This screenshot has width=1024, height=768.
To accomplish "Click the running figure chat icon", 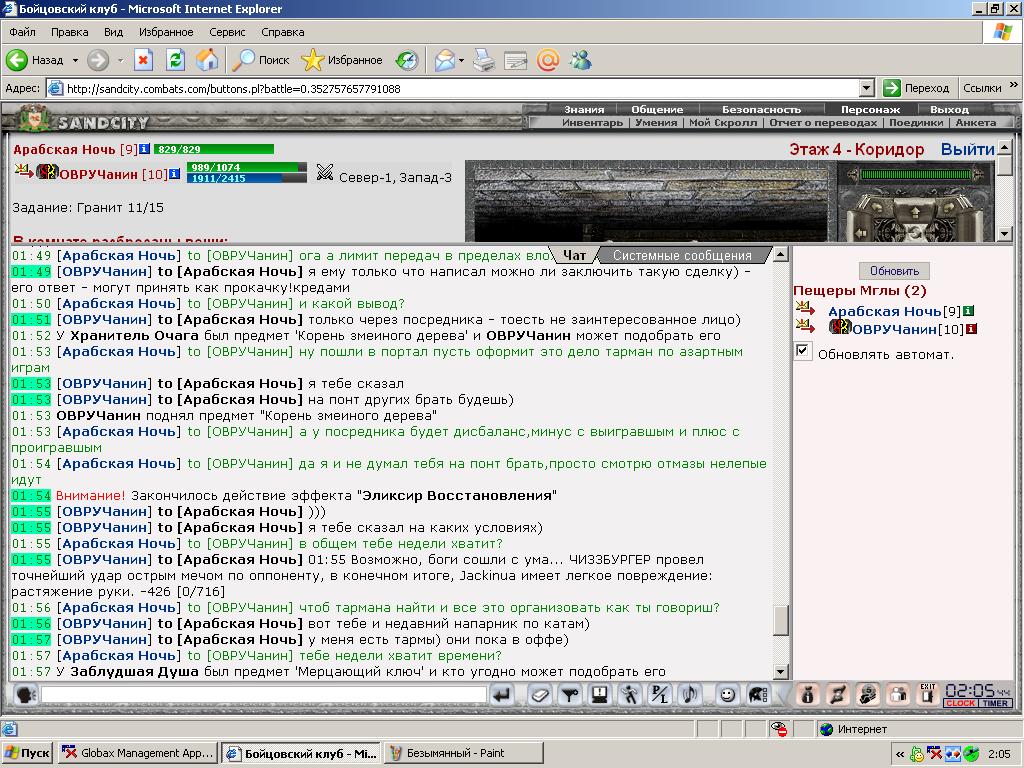I will 630,695.
